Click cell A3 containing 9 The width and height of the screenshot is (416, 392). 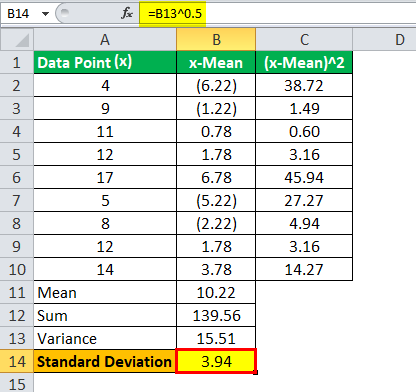(105, 108)
